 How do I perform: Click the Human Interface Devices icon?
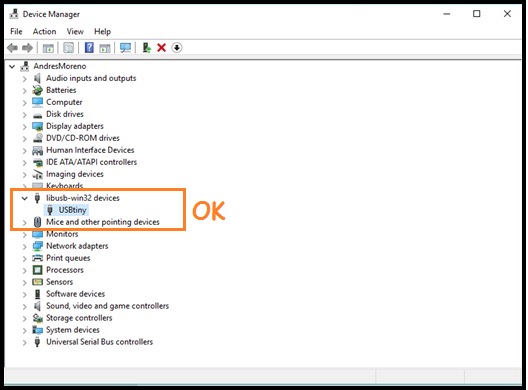click(x=37, y=150)
